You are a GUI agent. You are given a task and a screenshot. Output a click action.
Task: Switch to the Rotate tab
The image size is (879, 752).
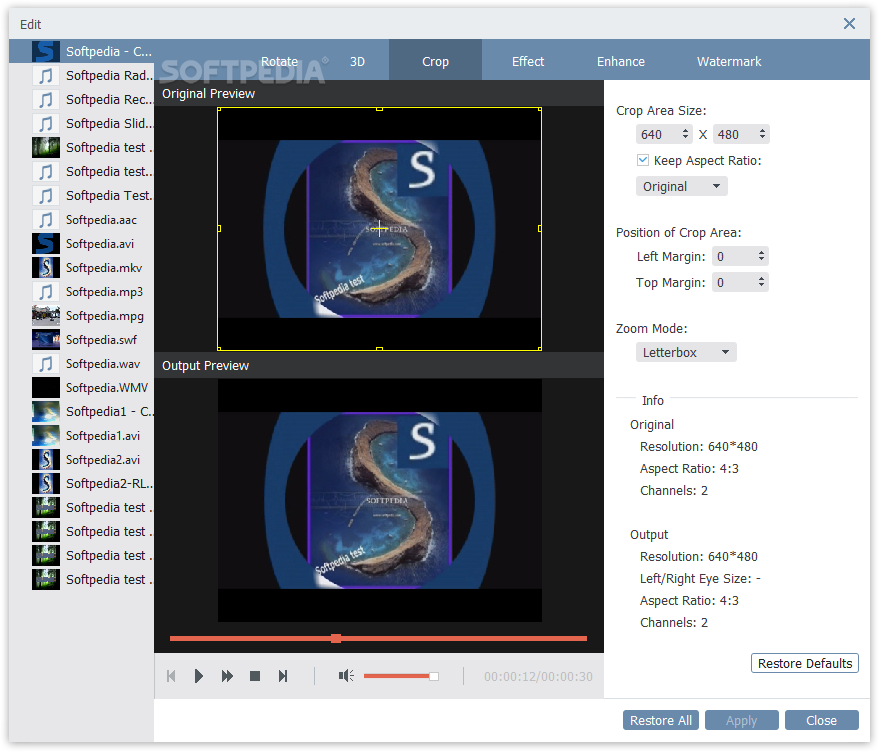[279, 62]
